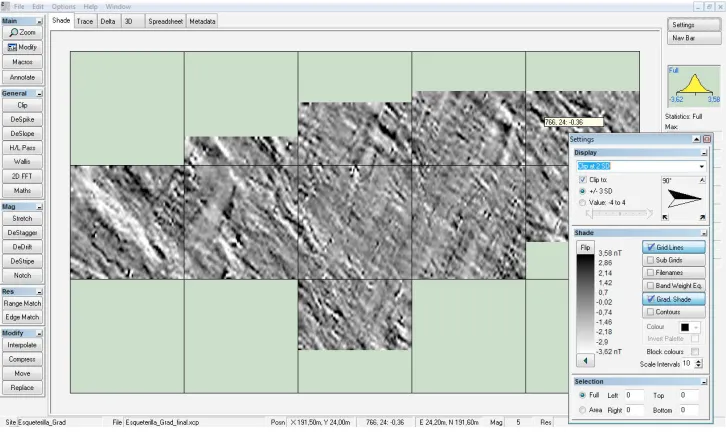
Task: Turn off Grad. Shade option
Action: [x=674, y=299]
